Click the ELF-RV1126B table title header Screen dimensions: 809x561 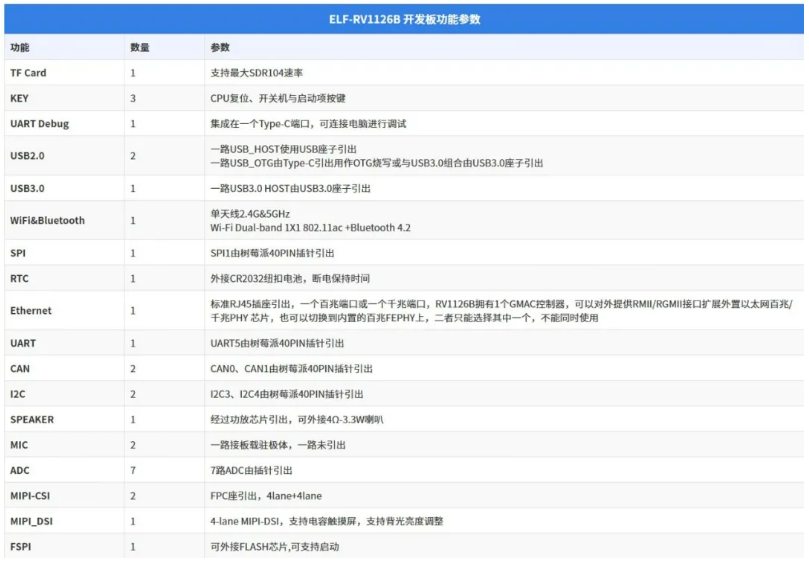(x=404, y=20)
